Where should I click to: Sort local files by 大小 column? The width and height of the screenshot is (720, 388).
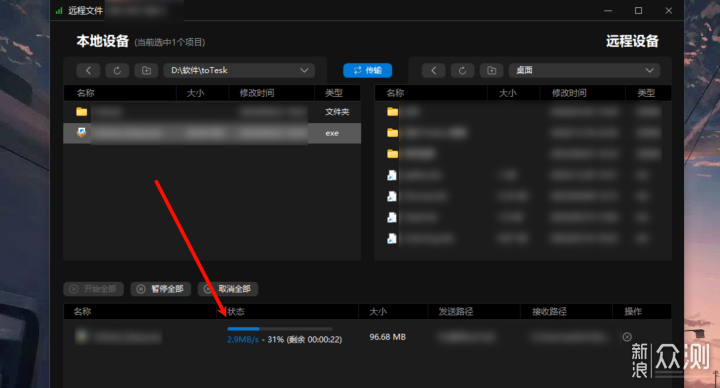click(196, 93)
